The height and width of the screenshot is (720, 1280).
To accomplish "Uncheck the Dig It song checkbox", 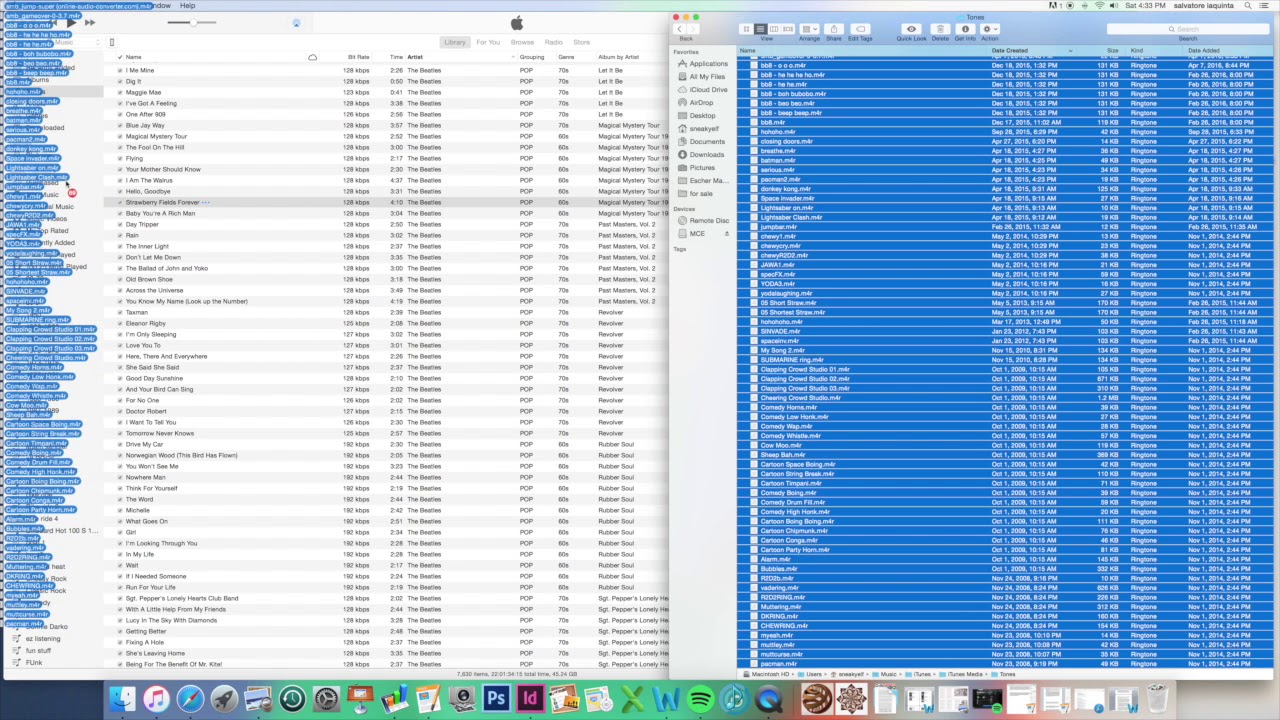I will [120, 81].
